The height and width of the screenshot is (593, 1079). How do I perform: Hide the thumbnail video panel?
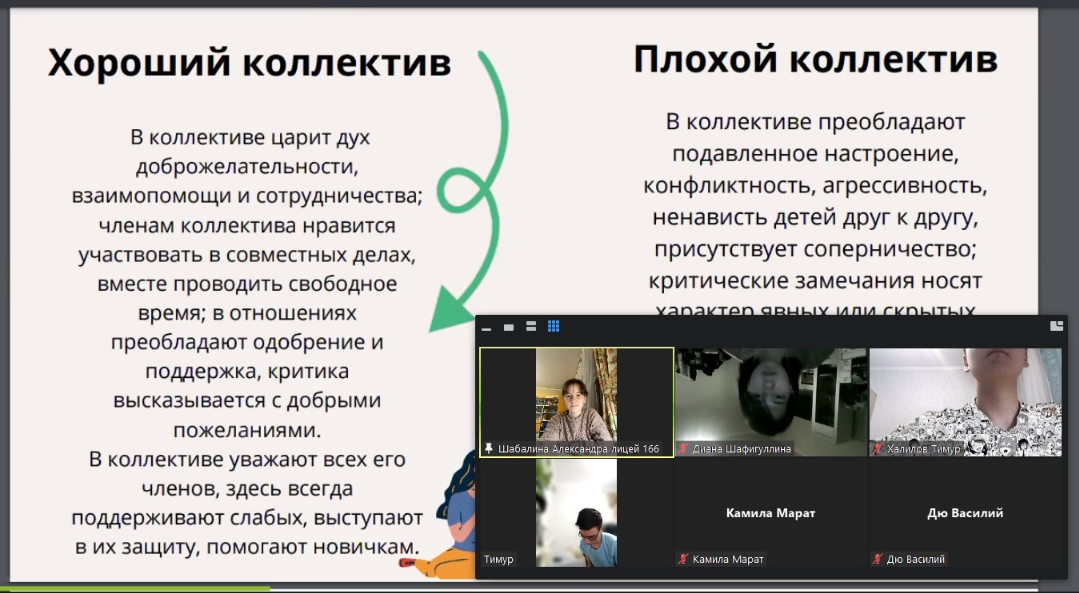click(487, 328)
